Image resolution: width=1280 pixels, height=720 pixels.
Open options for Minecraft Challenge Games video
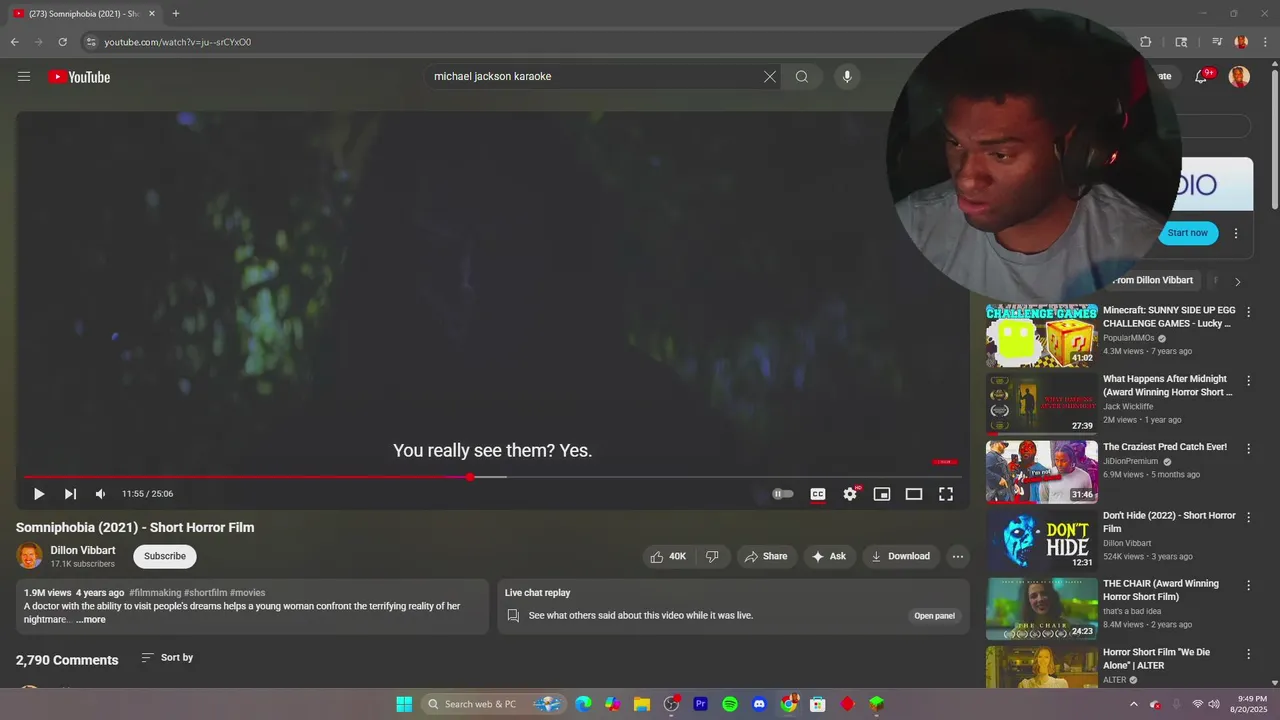coord(1248,312)
